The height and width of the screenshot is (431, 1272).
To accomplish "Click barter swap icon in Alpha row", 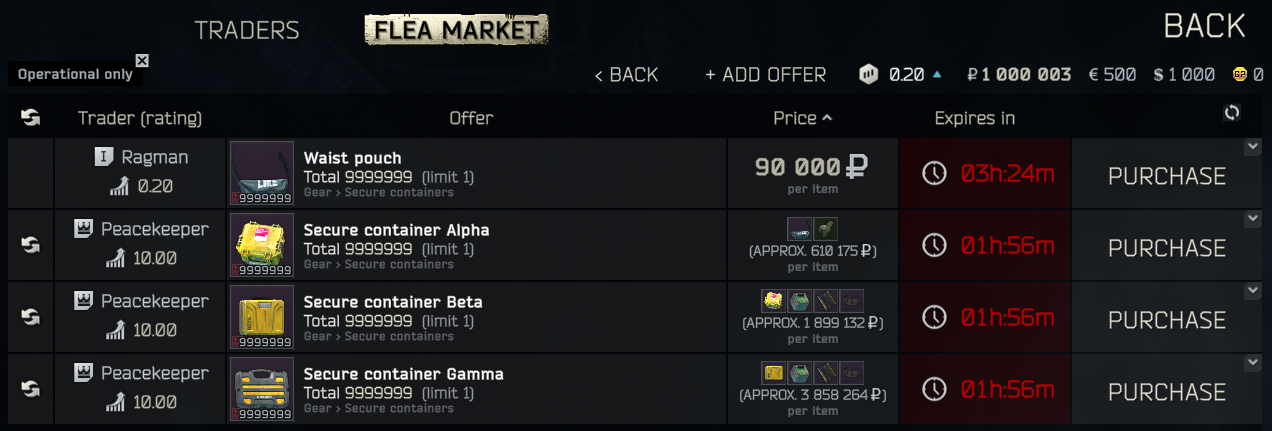I will coord(31,244).
